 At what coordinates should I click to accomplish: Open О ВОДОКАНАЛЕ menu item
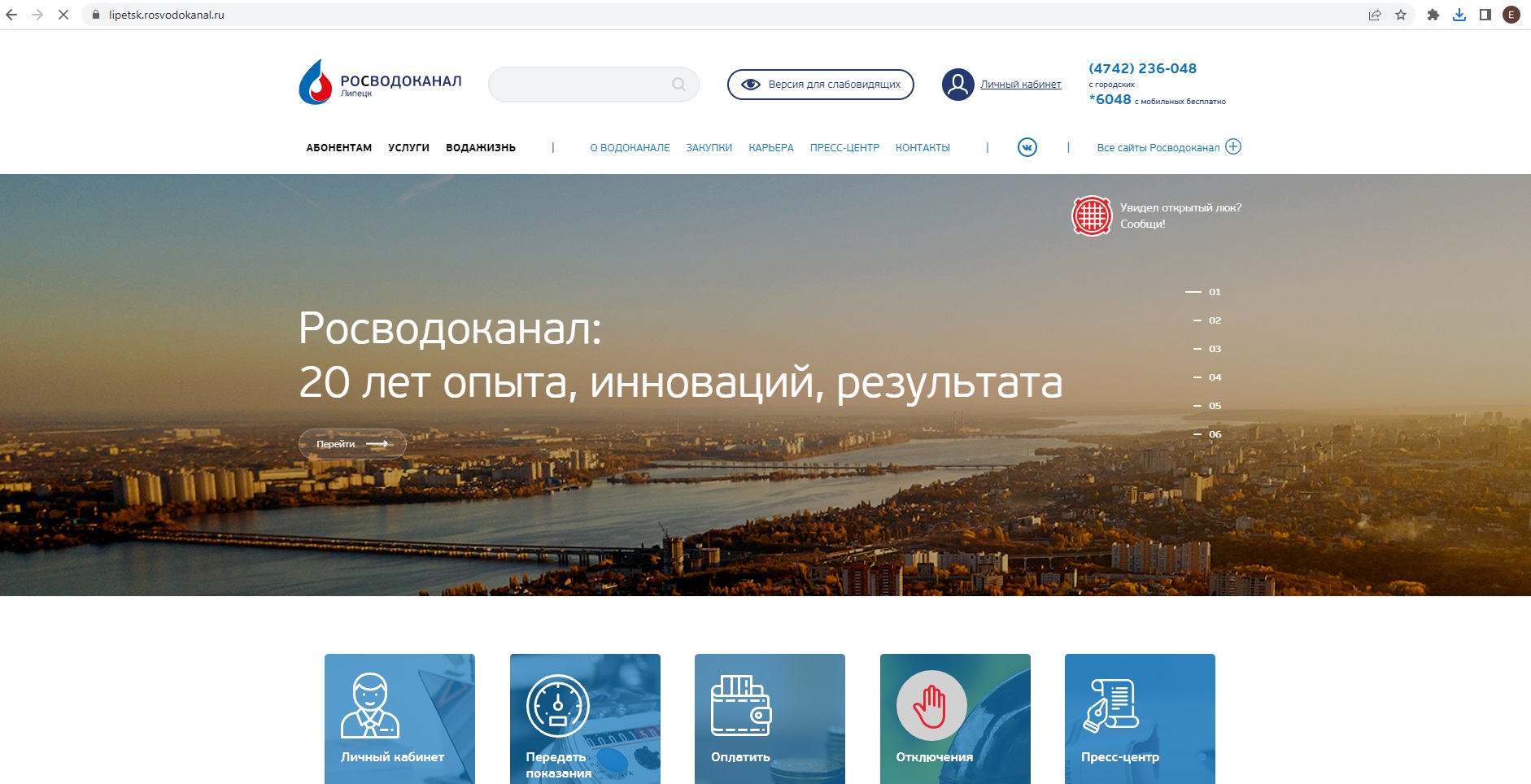[x=630, y=148]
